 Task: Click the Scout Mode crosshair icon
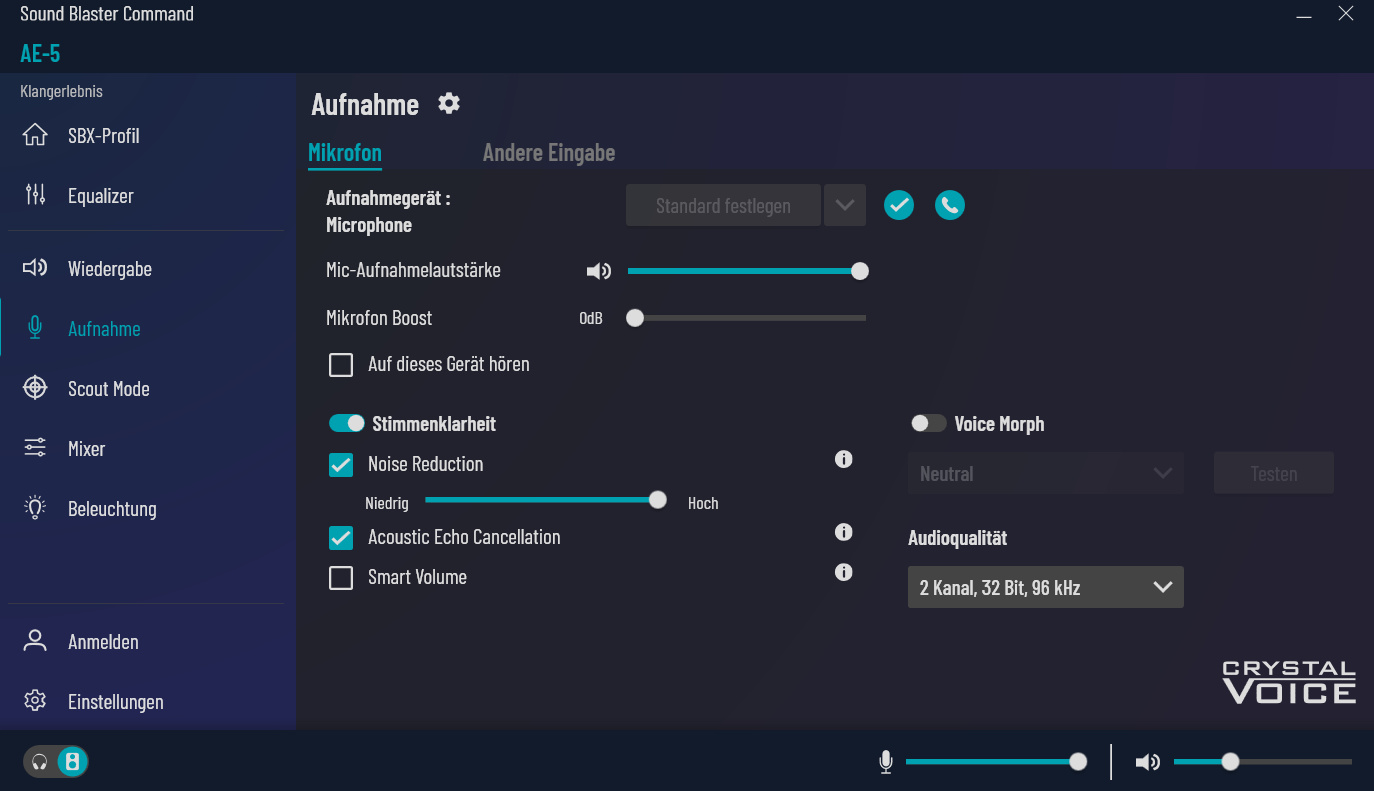(x=35, y=388)
